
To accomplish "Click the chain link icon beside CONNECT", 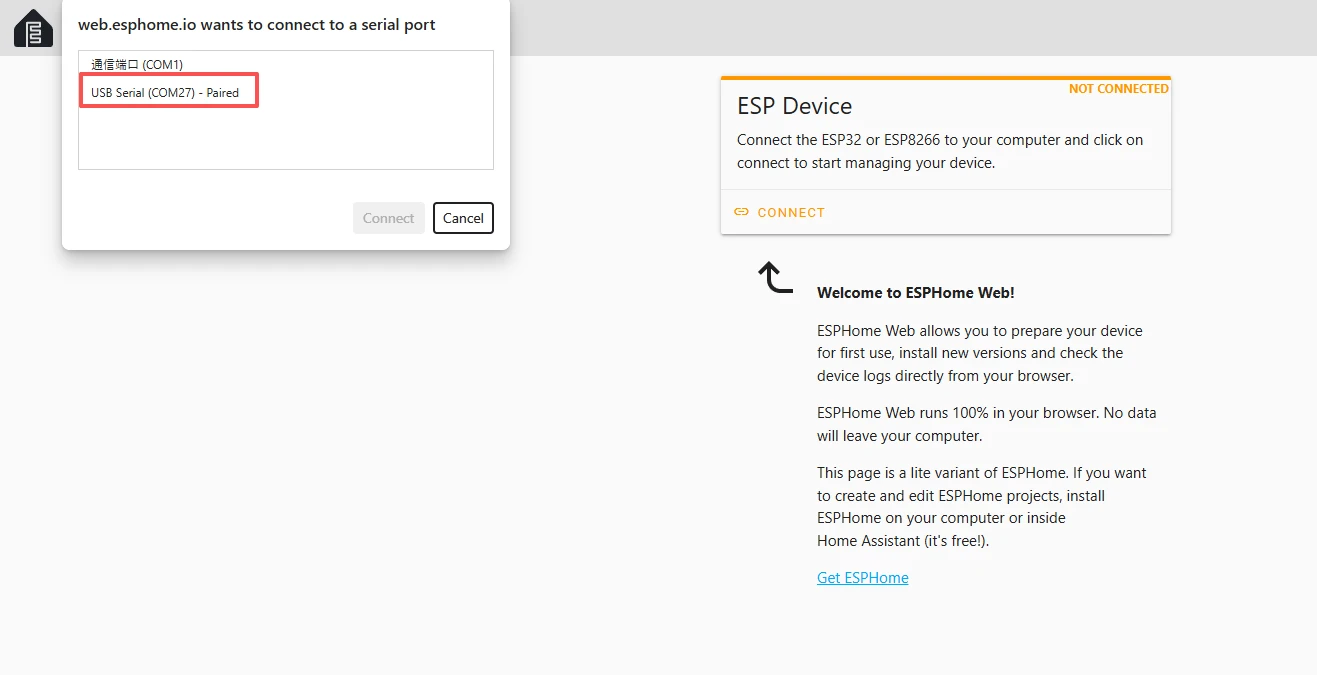I will [741, 212].
